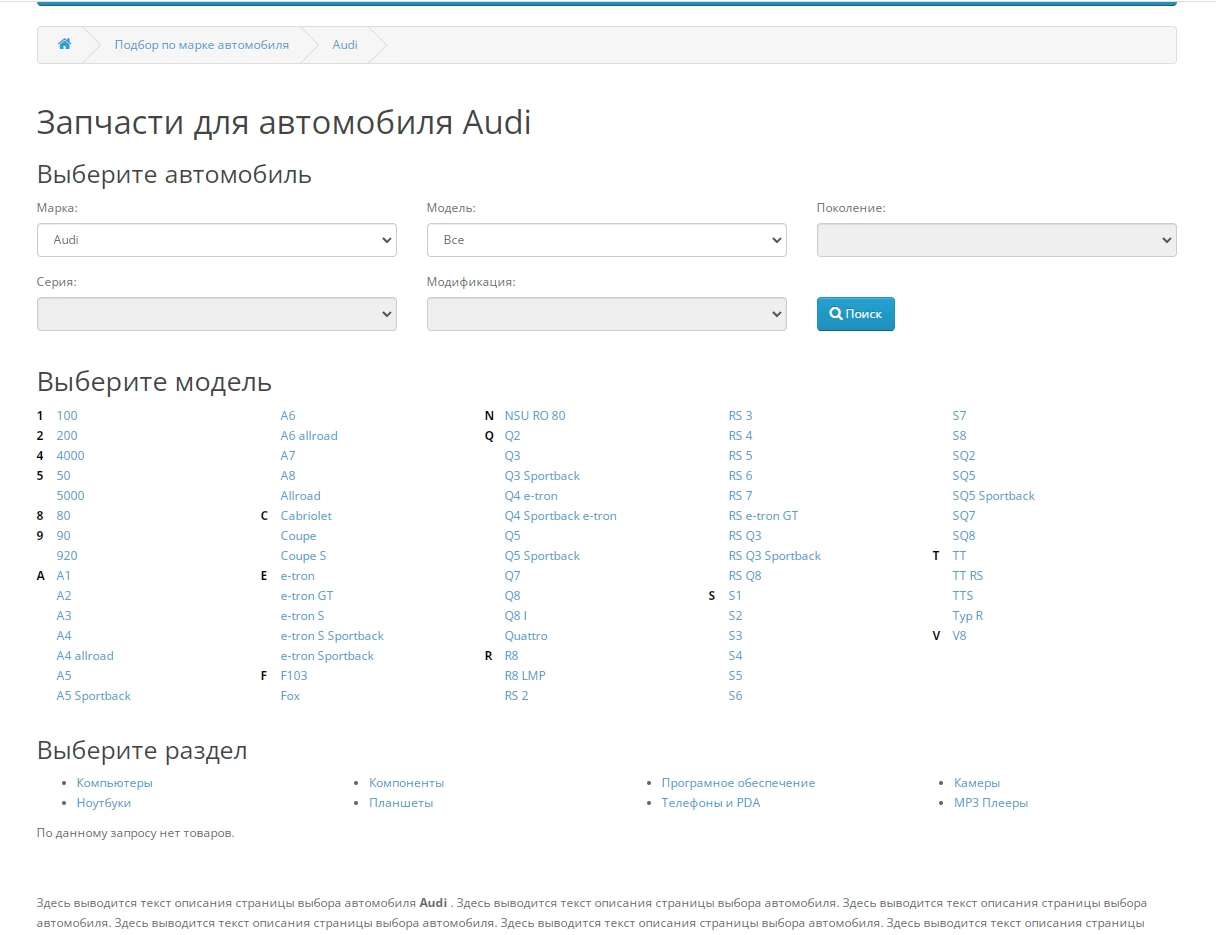
Task: Open the 920 model link
Action: tap(67, 556)
